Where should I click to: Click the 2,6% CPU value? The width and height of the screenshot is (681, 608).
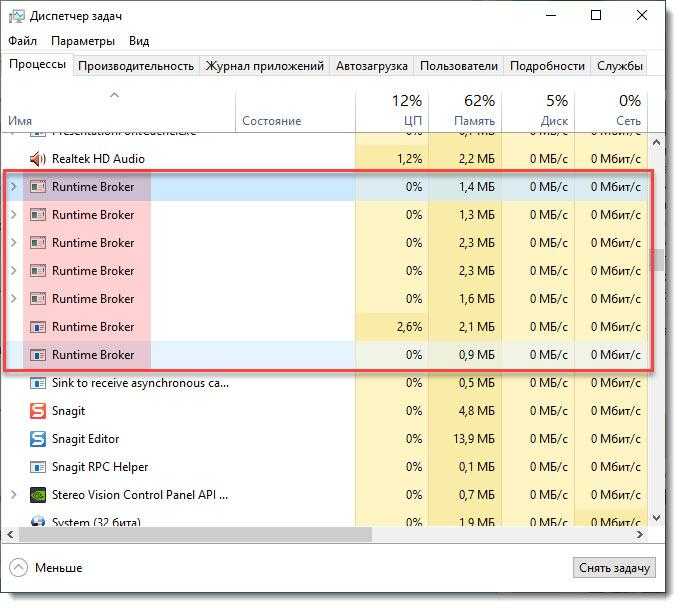pos(409,327)
